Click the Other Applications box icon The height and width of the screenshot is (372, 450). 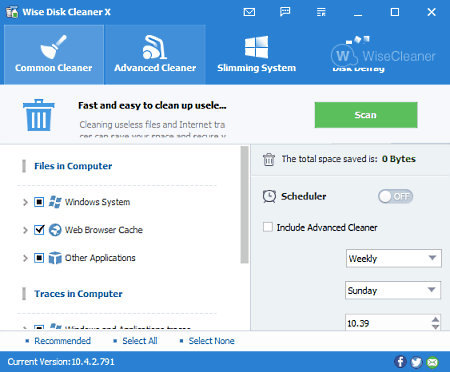coord(55,258)
